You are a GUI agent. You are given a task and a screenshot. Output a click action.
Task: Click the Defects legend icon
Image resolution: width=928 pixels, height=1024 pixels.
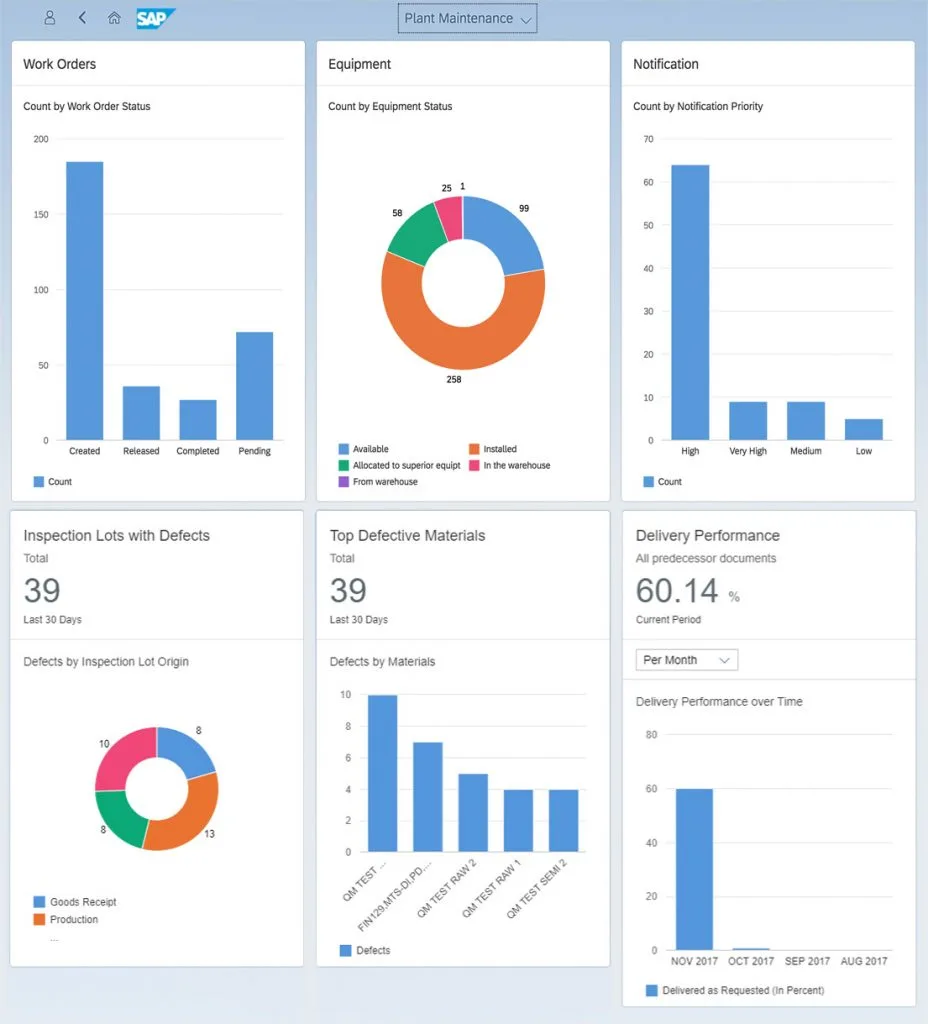(x=346, y=950)
